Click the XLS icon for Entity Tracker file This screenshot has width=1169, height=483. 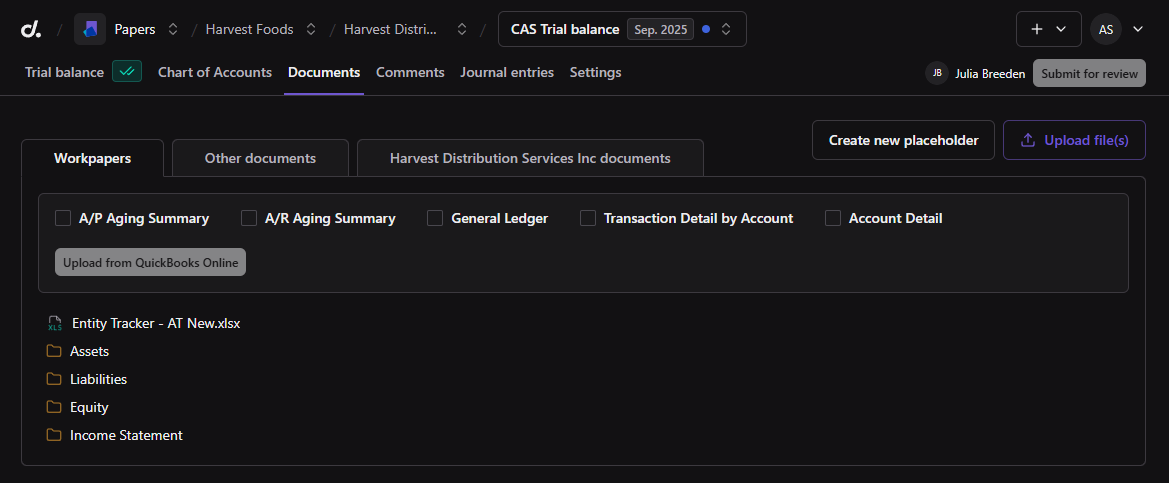point(55,323)
